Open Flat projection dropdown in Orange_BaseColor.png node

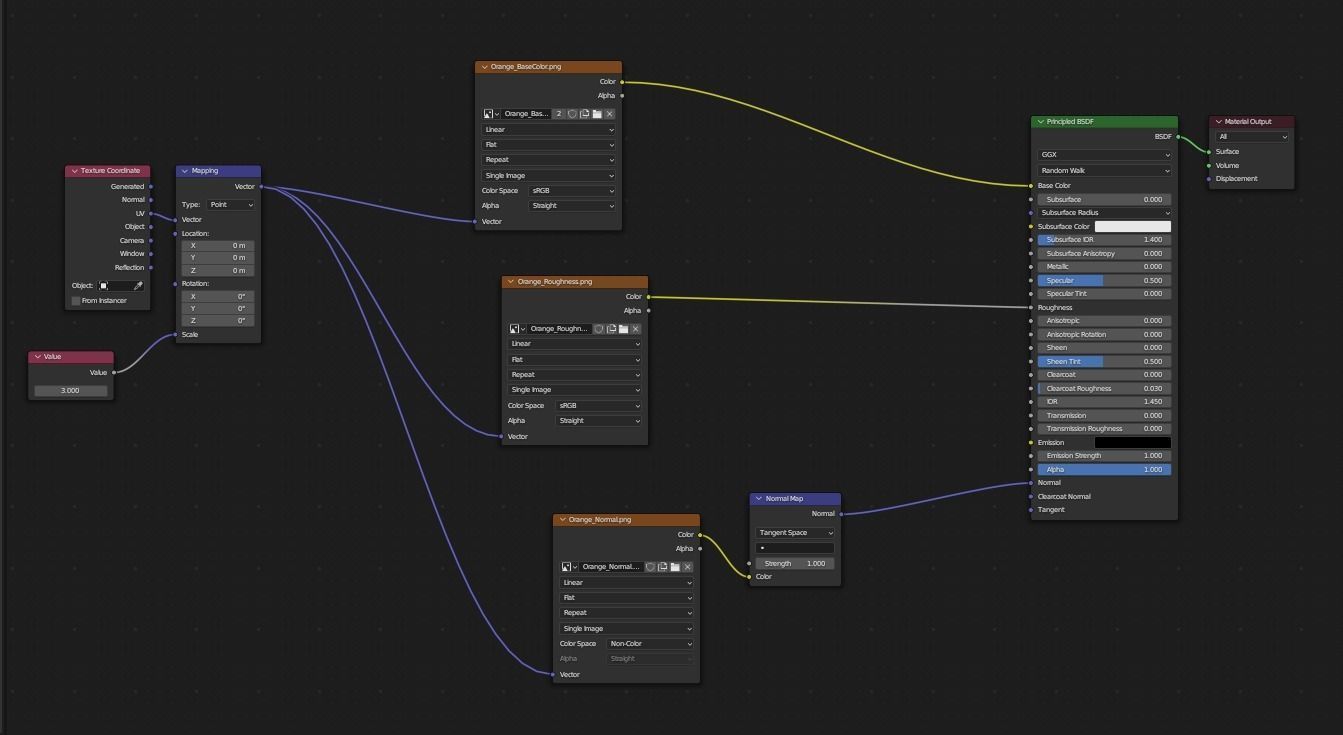549,145
